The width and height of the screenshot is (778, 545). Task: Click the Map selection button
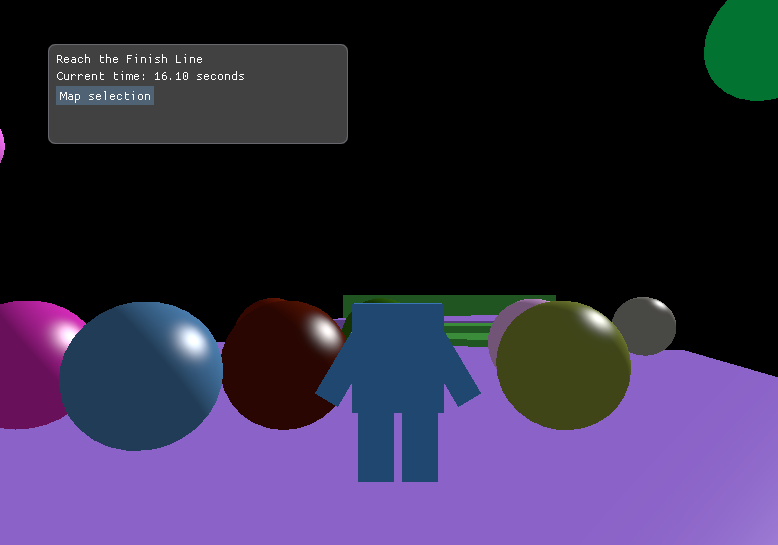pyautogui.click(x=105, y=96)
